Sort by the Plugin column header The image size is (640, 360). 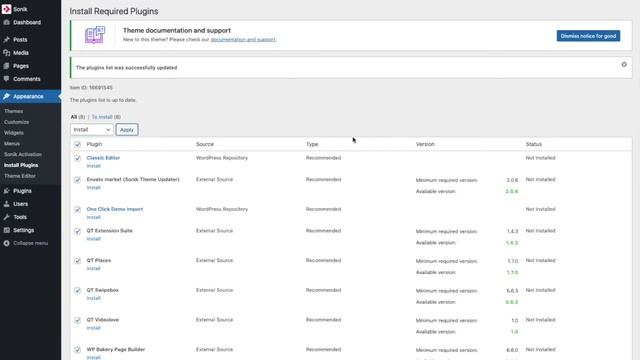94,144
